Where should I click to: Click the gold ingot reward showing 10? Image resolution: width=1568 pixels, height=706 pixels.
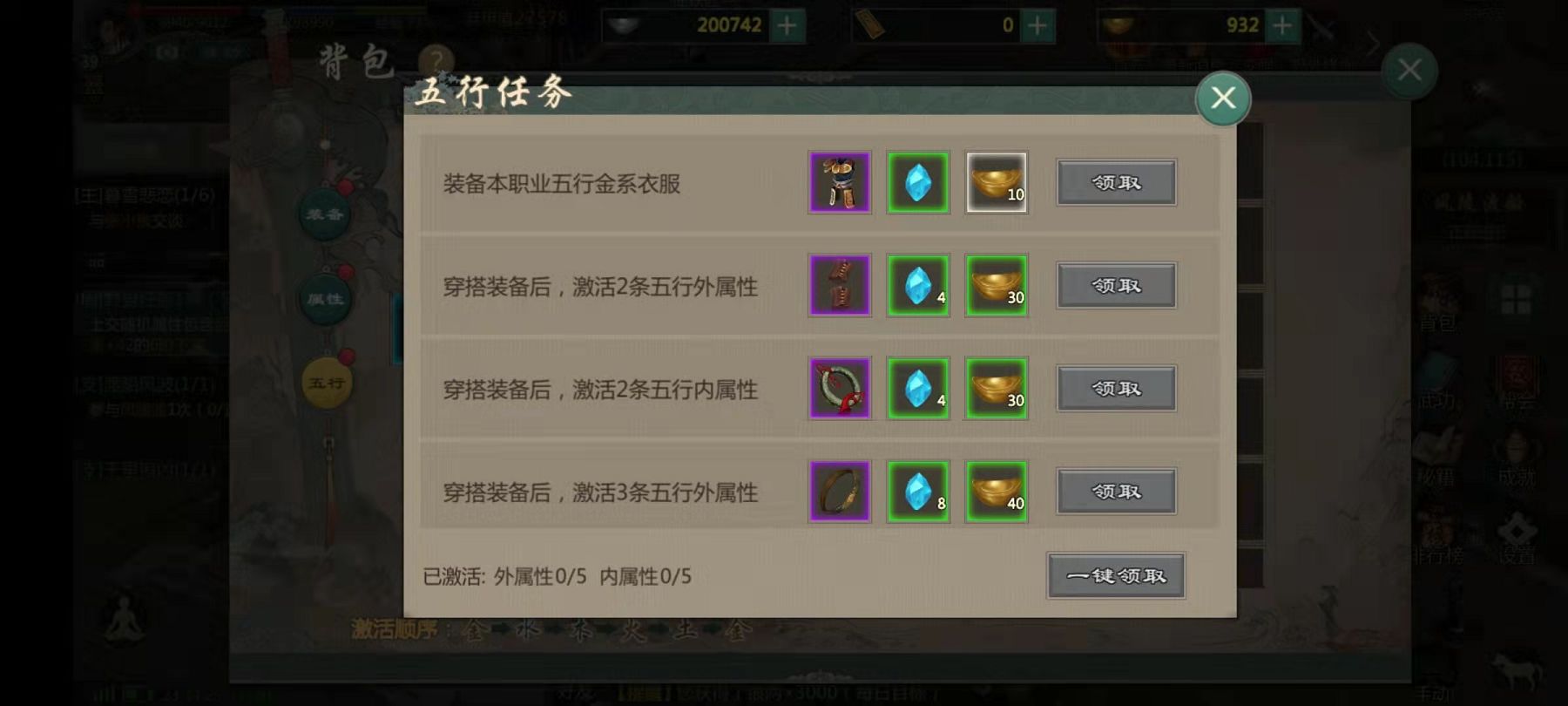997,182
